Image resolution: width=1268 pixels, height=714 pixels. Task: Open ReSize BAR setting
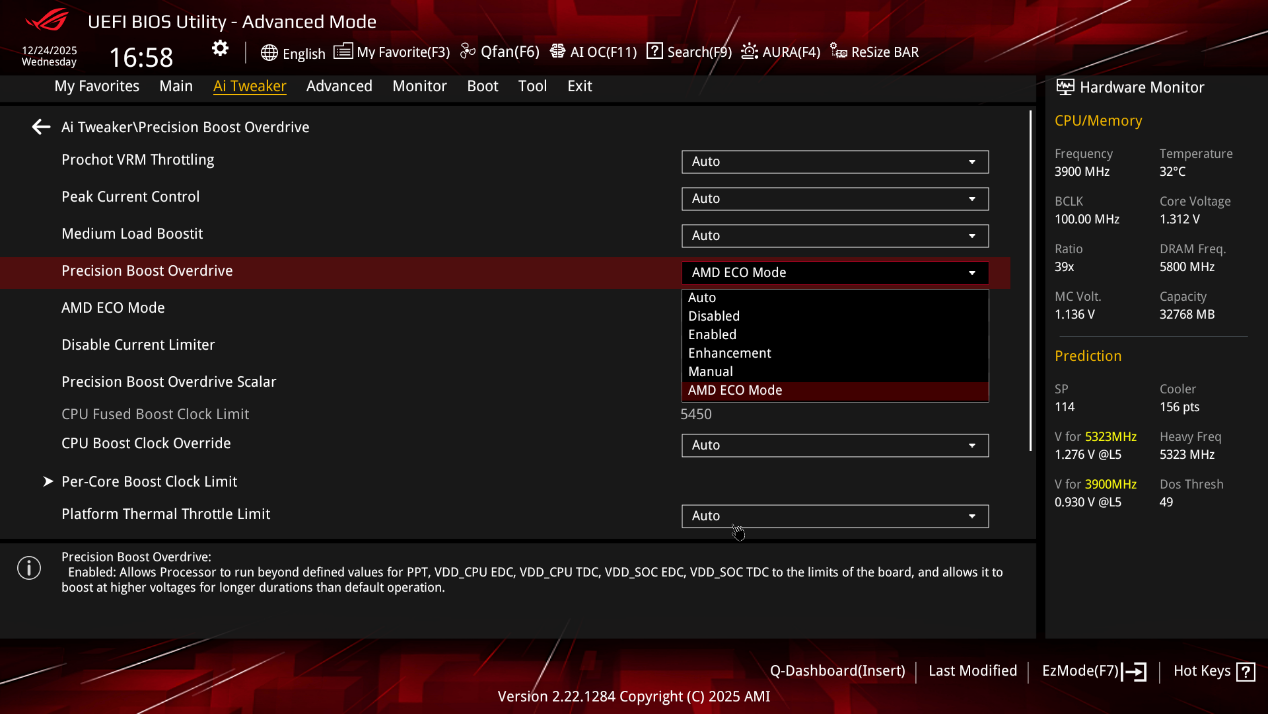tap(875, 52)
